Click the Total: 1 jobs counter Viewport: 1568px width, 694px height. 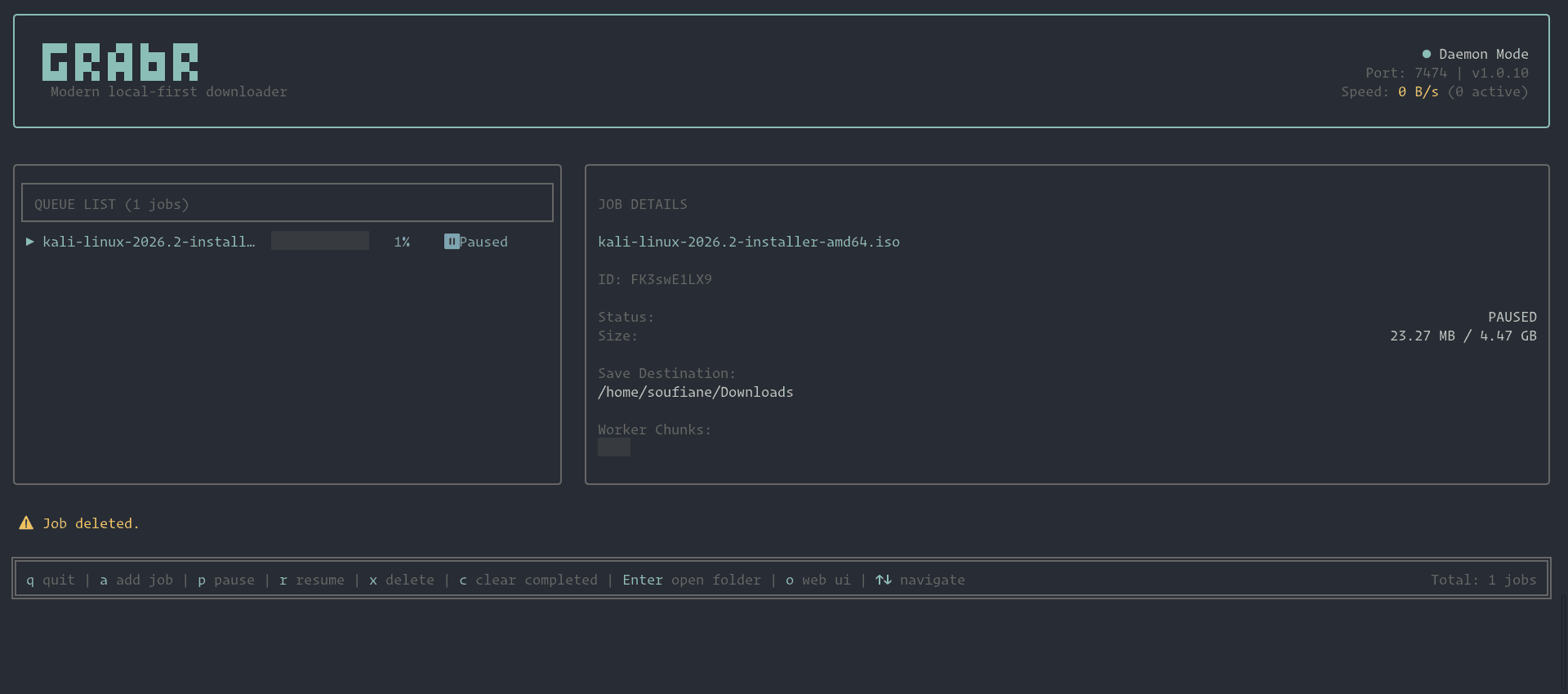click(x=1484, y=580)
